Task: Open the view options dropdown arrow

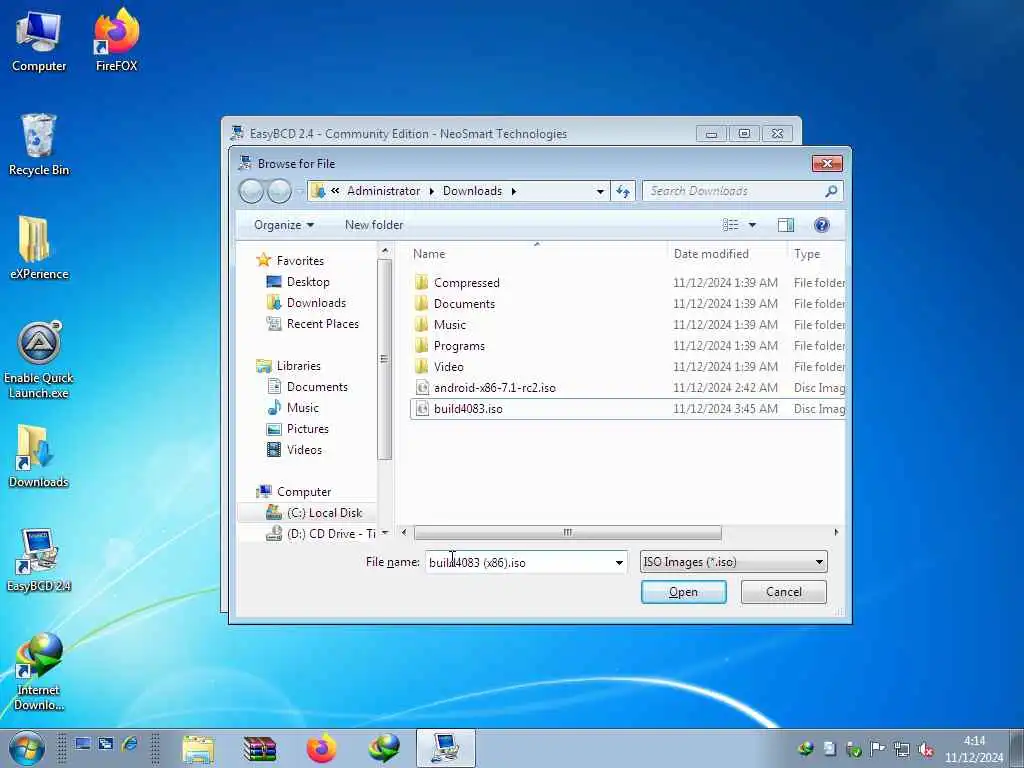Action: [x=752, y=225]
